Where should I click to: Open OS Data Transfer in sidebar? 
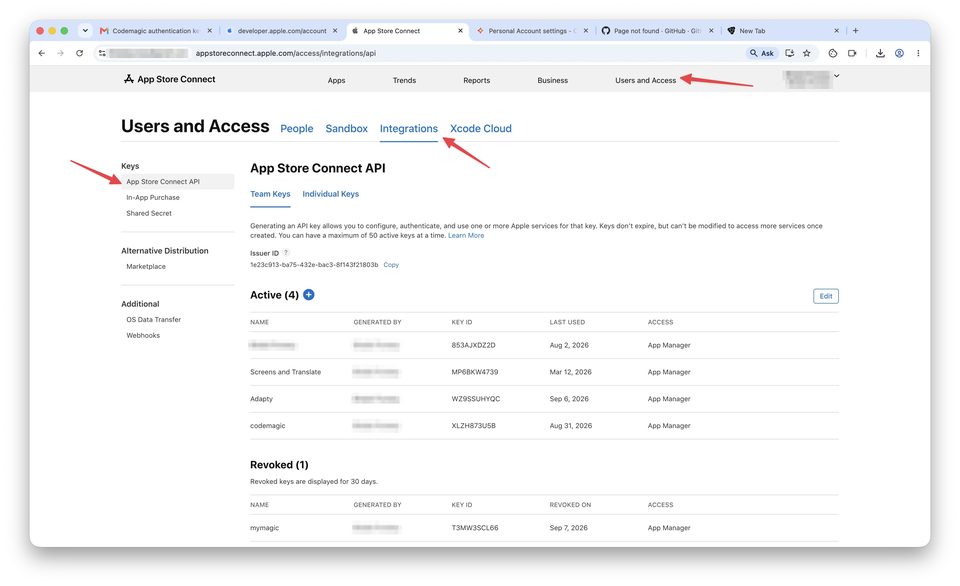tap(154, 320)
